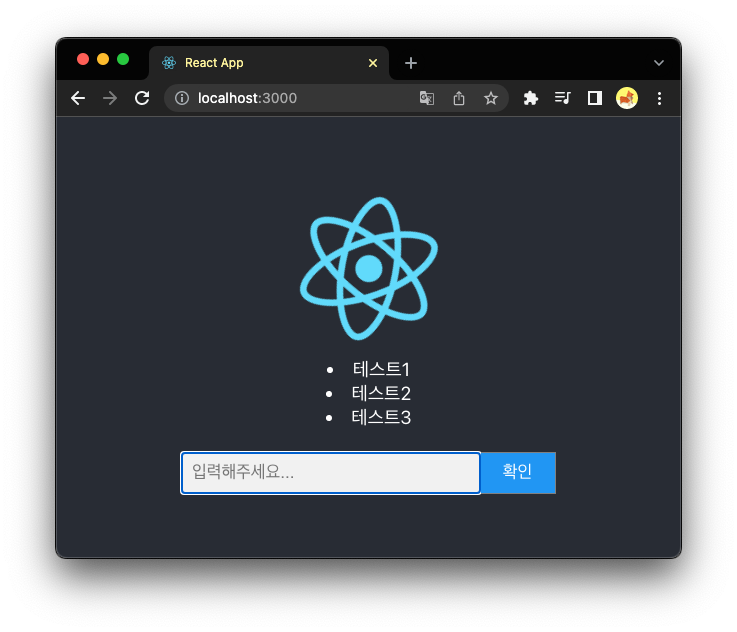Click the 테스트1 list item
The width and height of the screenshot is (737, 632).
(381, 369)
